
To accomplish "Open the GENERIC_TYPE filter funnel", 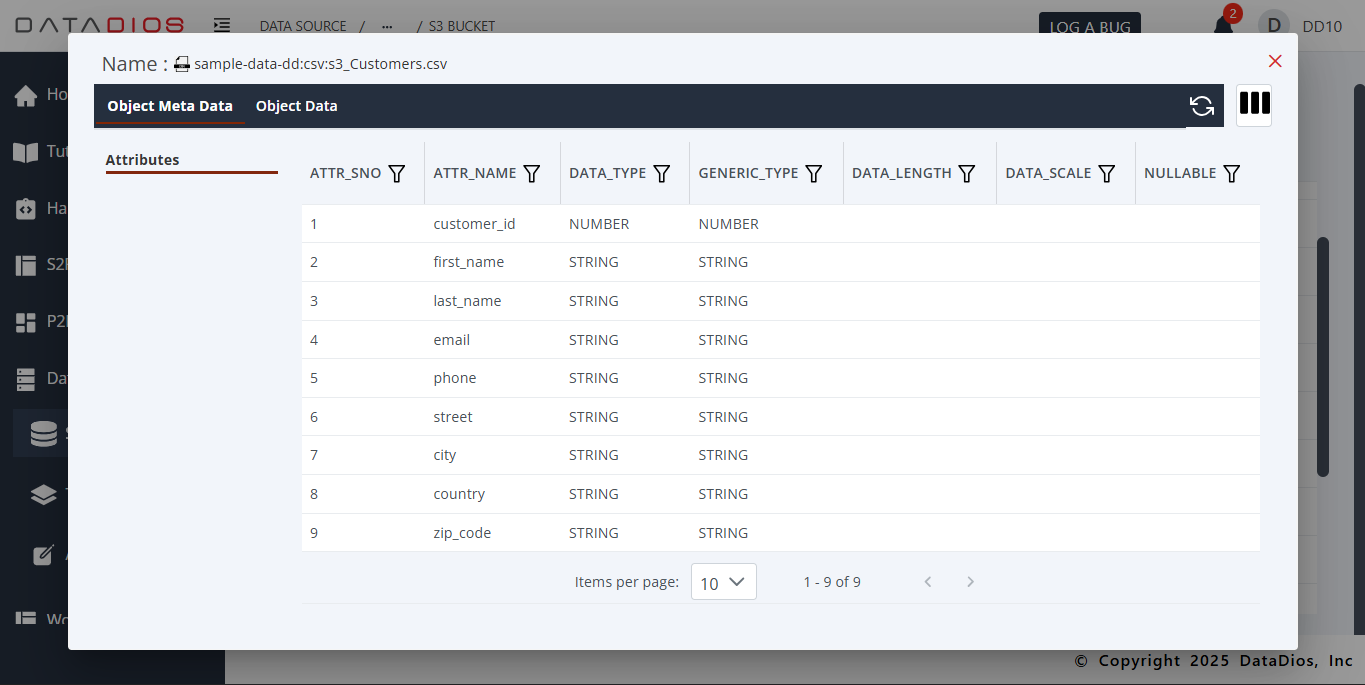I will pyautogui.click(x=815, y=173).
